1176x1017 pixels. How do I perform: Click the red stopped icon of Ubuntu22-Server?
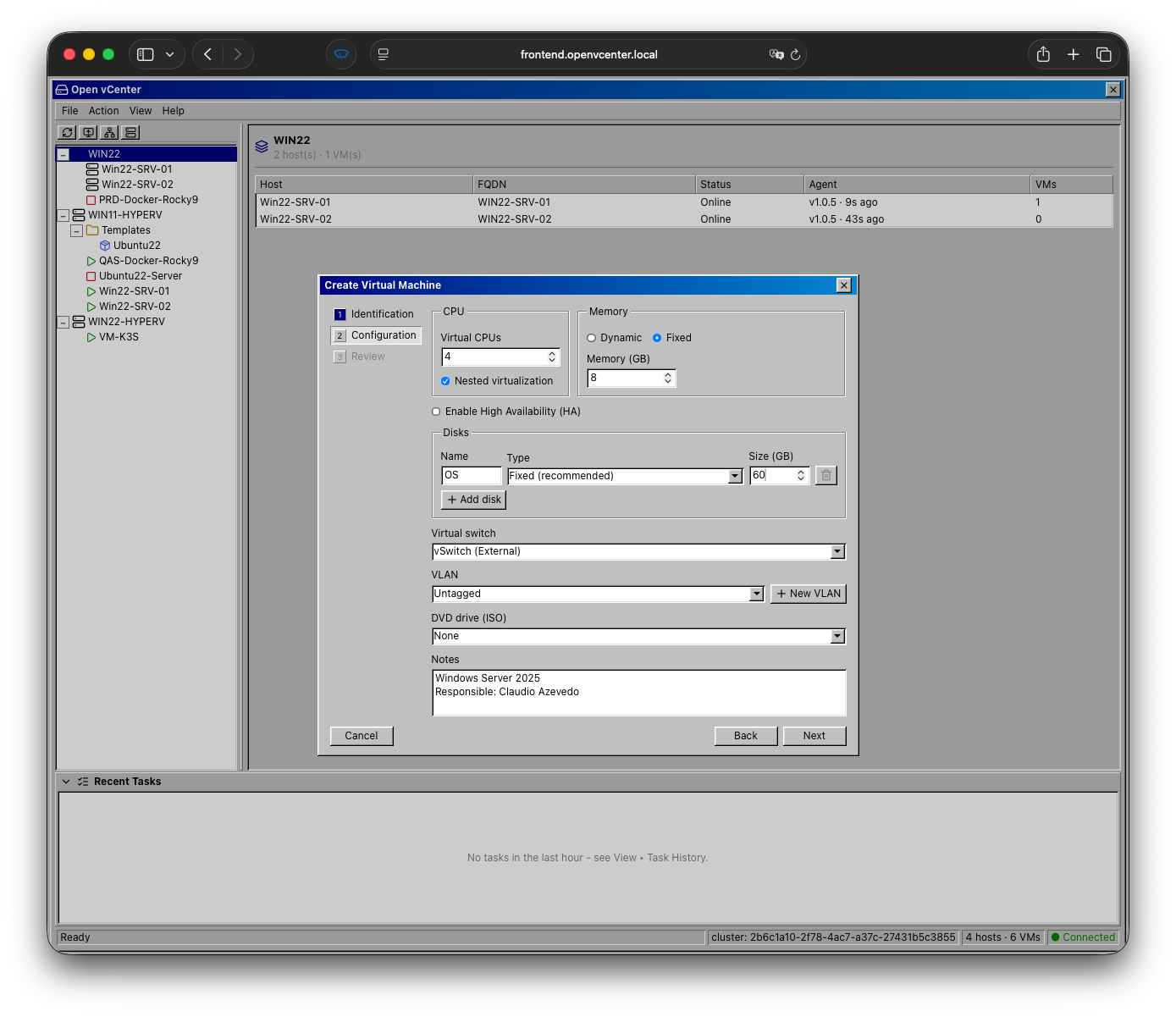[x=91, y=276]
